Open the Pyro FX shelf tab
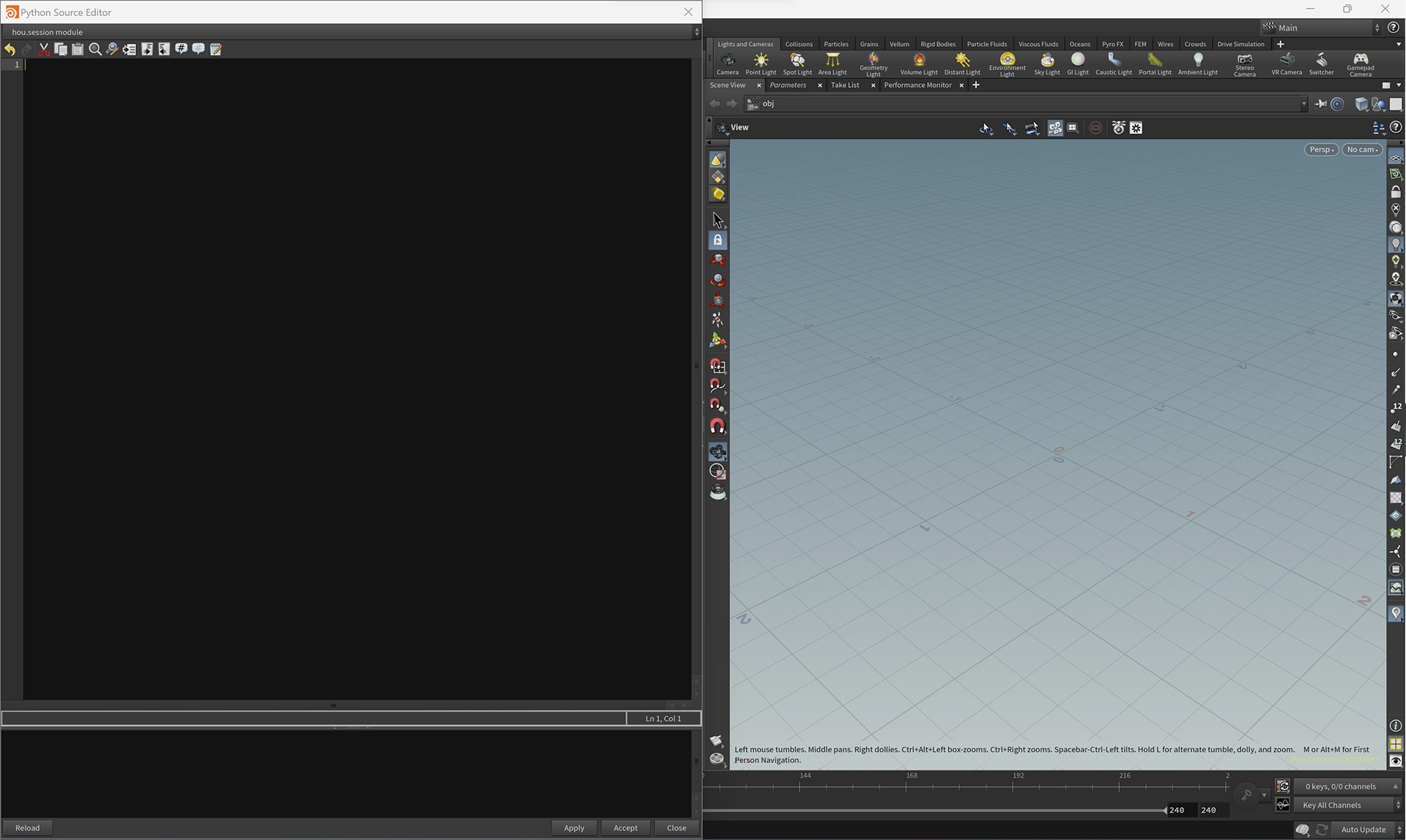 pos(1112,44)
